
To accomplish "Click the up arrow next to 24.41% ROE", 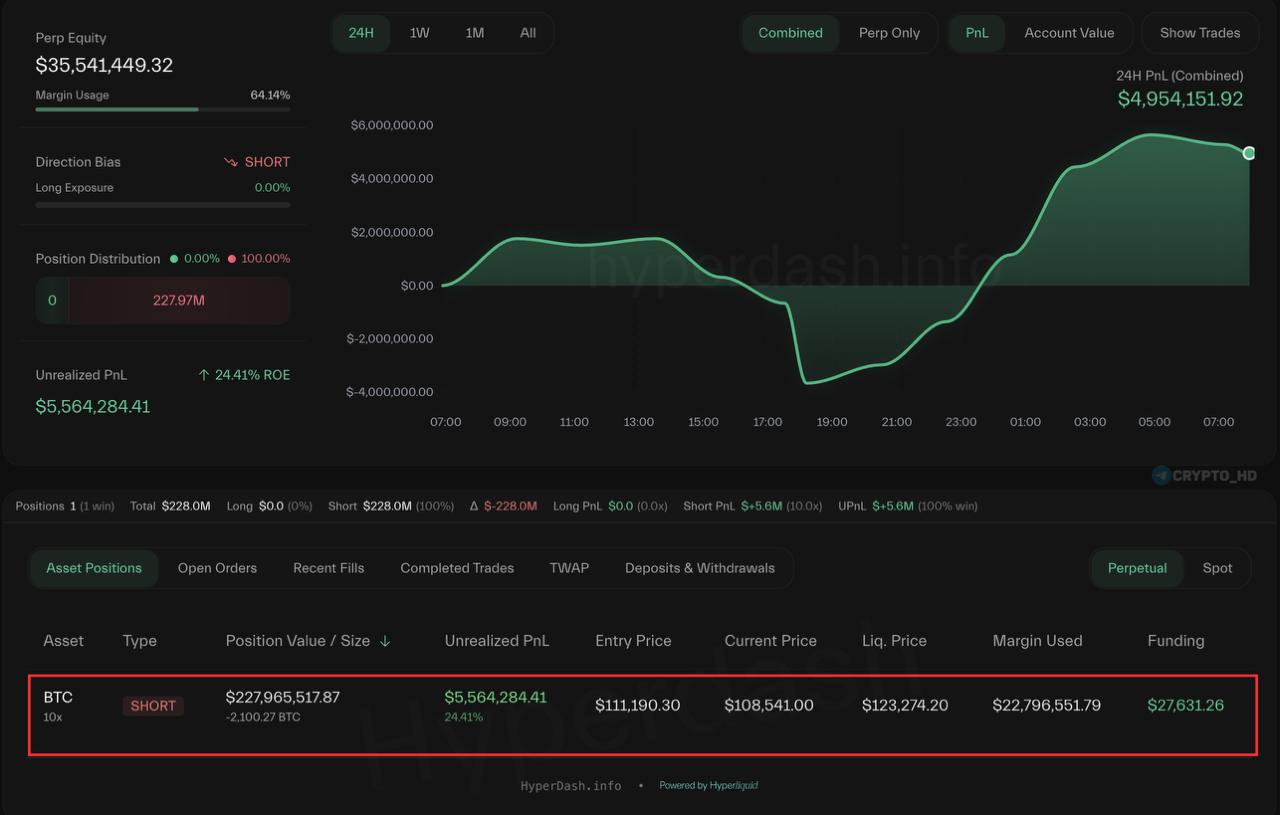I will (x=204, y=375).
